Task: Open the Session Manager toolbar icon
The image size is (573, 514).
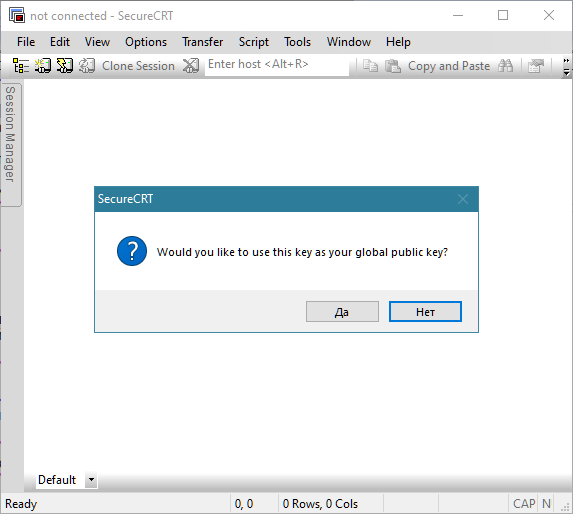Action: tap(21, 66)
